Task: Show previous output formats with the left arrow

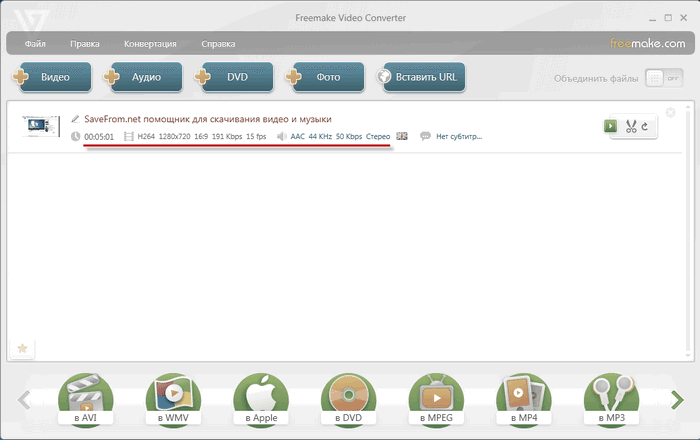Action: (24, 400)
